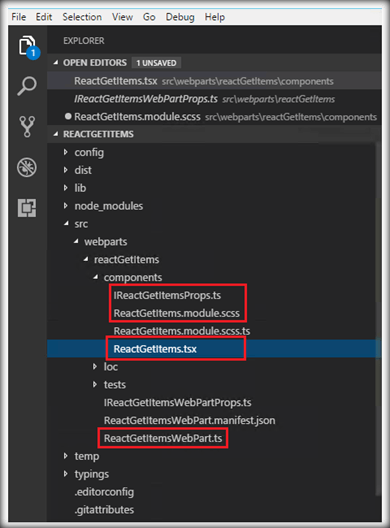Select ReactGetItems.tsx in open editors list
This screenshot has height=528, width=390.
pyautogui.click(x=214, y=81)
